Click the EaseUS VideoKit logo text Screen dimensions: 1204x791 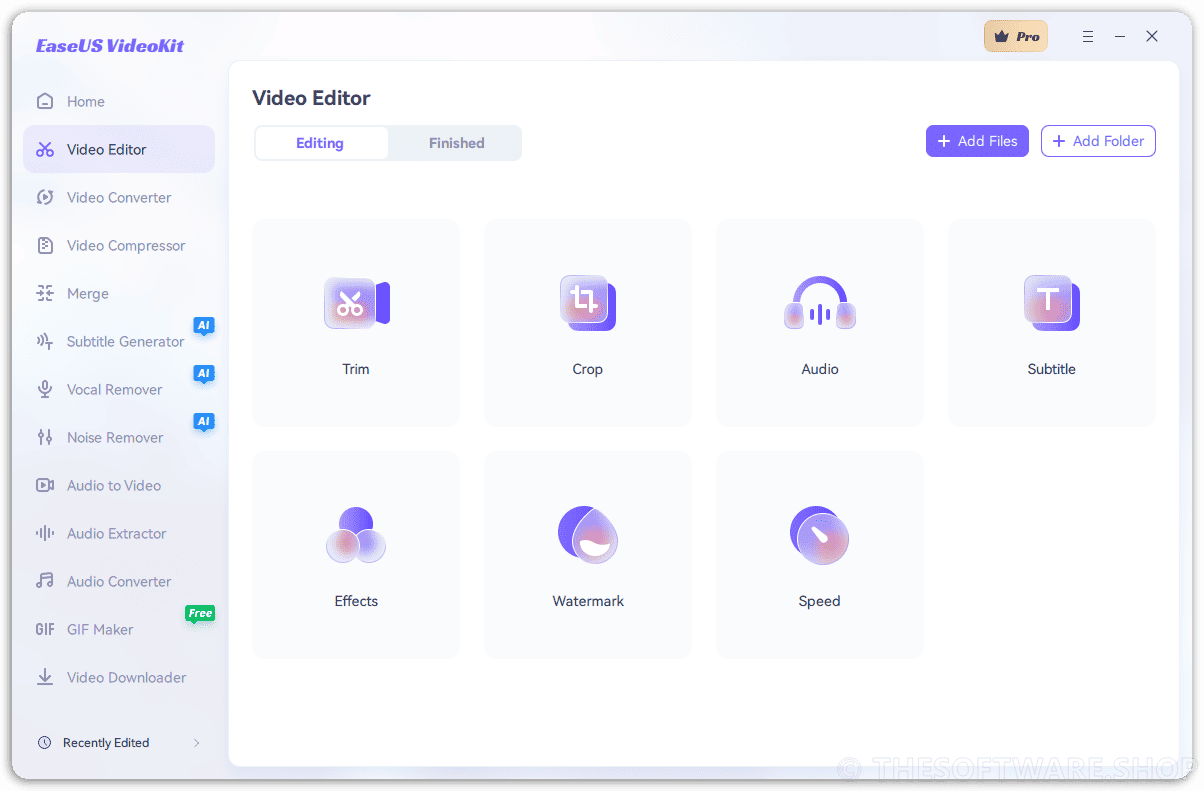[x=110, y=45]
